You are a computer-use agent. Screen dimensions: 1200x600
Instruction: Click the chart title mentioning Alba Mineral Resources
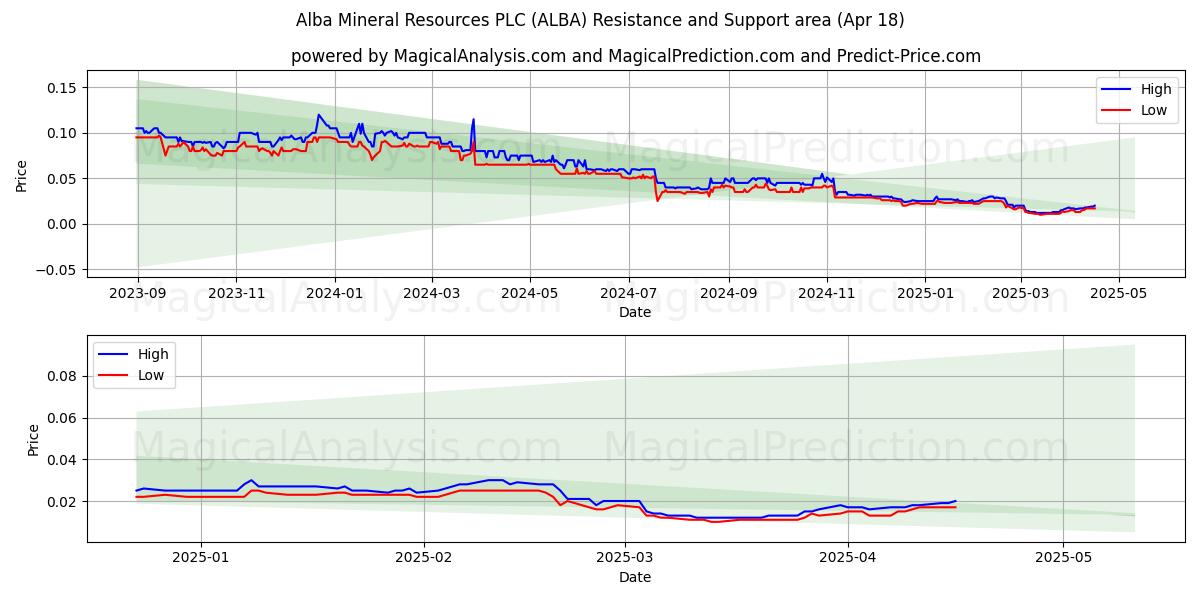pyautogui.click(x=600, y=20)
